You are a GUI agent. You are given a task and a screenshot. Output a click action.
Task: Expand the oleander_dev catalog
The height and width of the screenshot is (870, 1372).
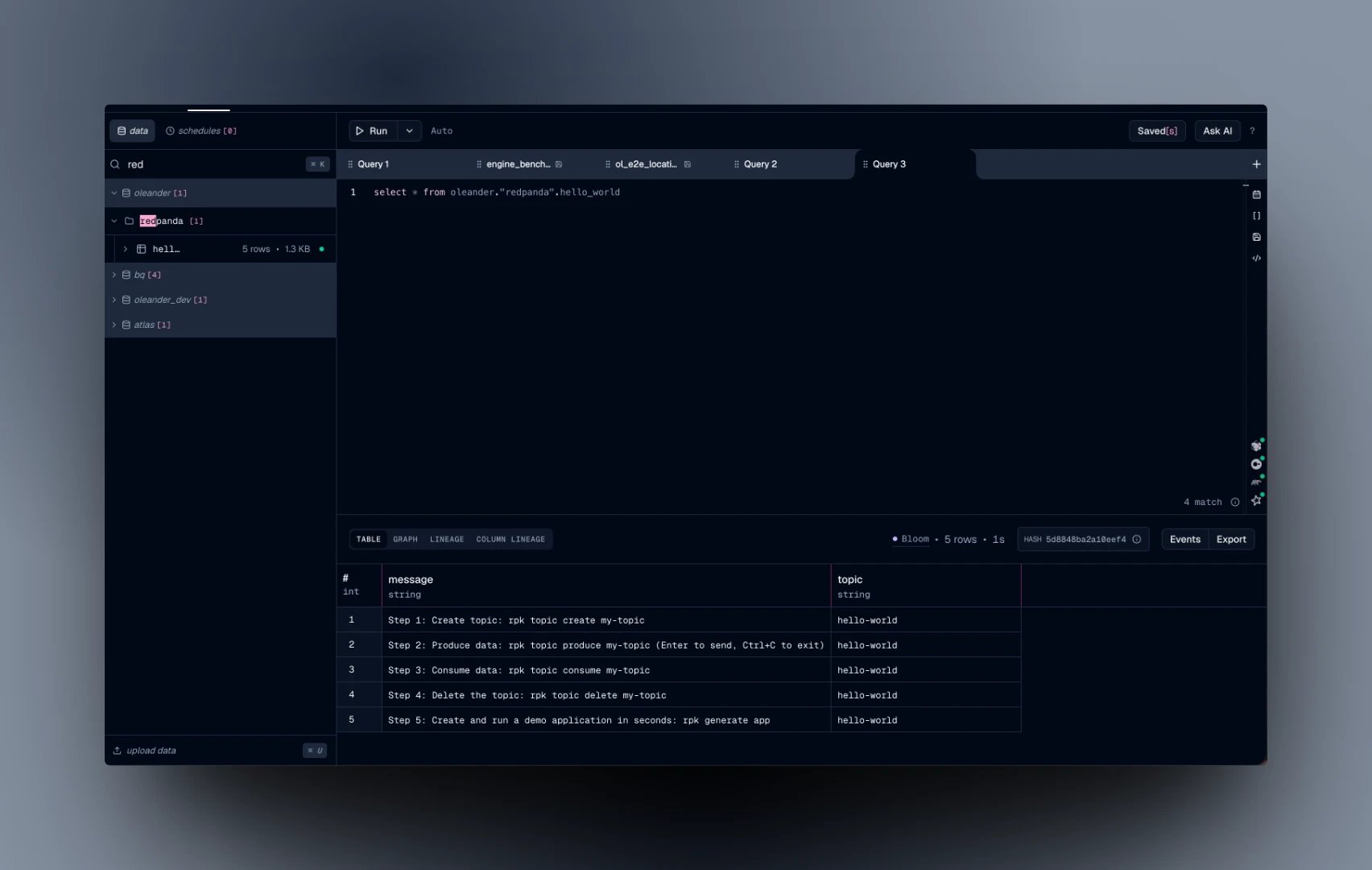tap(114, 300)
